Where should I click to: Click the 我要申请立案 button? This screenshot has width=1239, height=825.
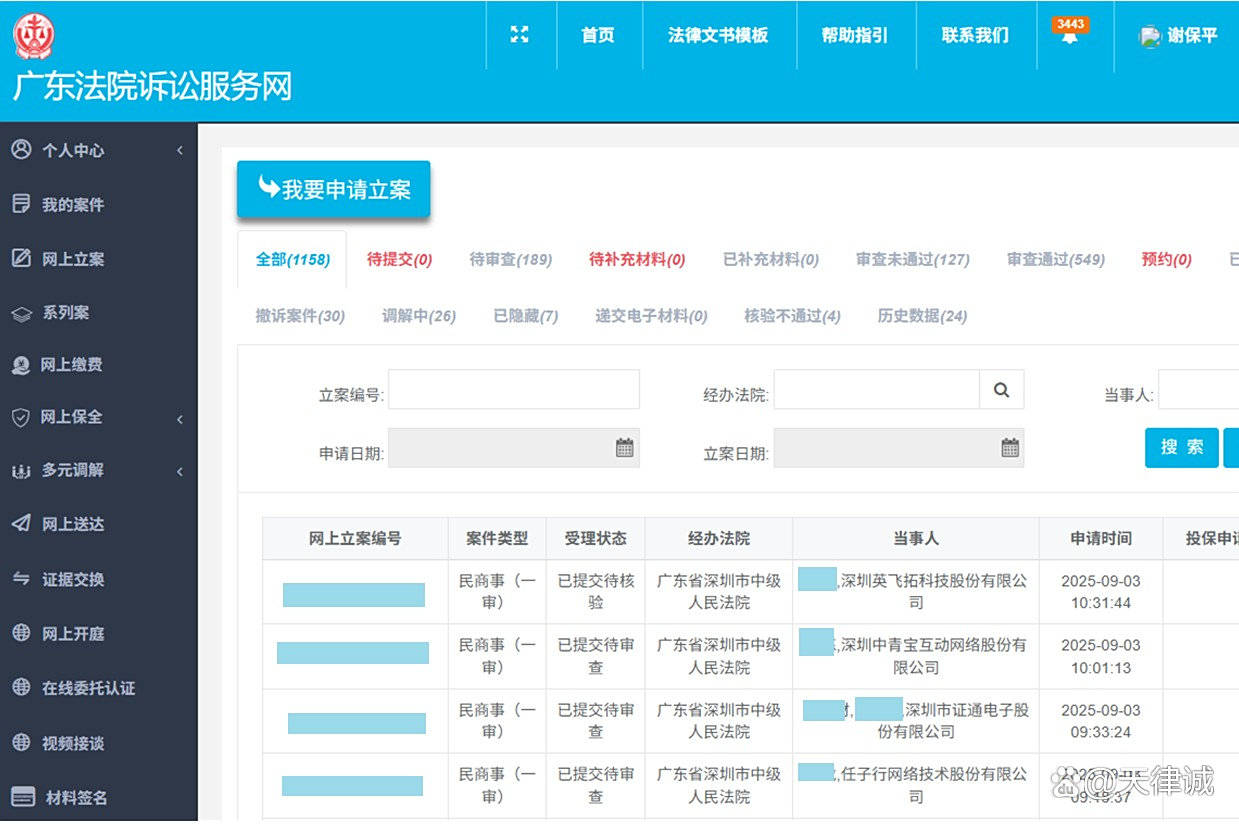click(x=333, y=189)
